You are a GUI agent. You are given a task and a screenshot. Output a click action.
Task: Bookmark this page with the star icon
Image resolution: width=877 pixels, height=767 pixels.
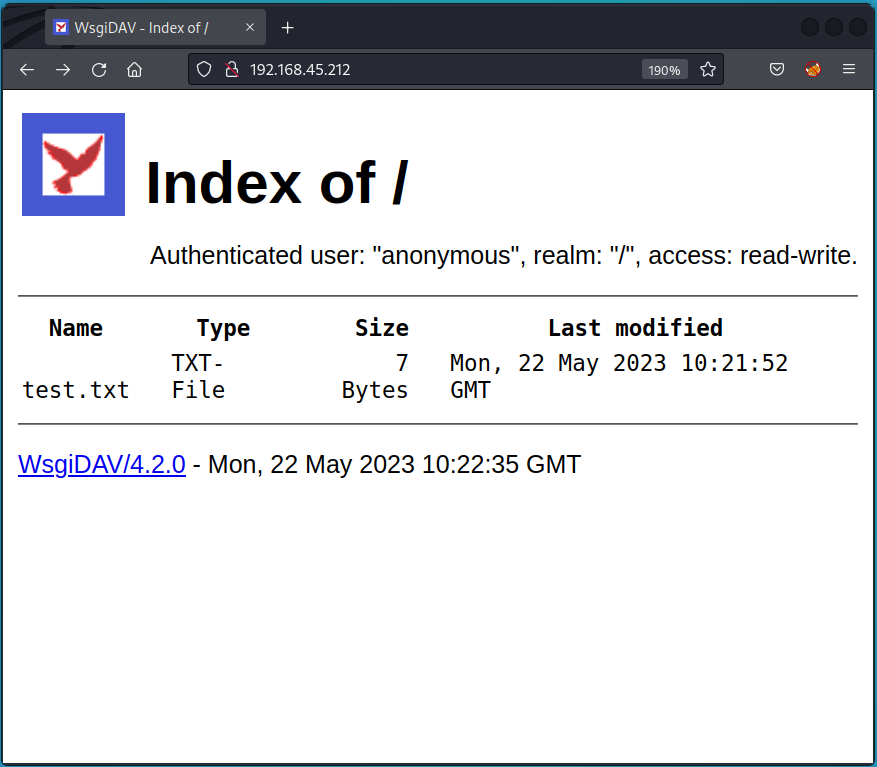click(708, 70)
